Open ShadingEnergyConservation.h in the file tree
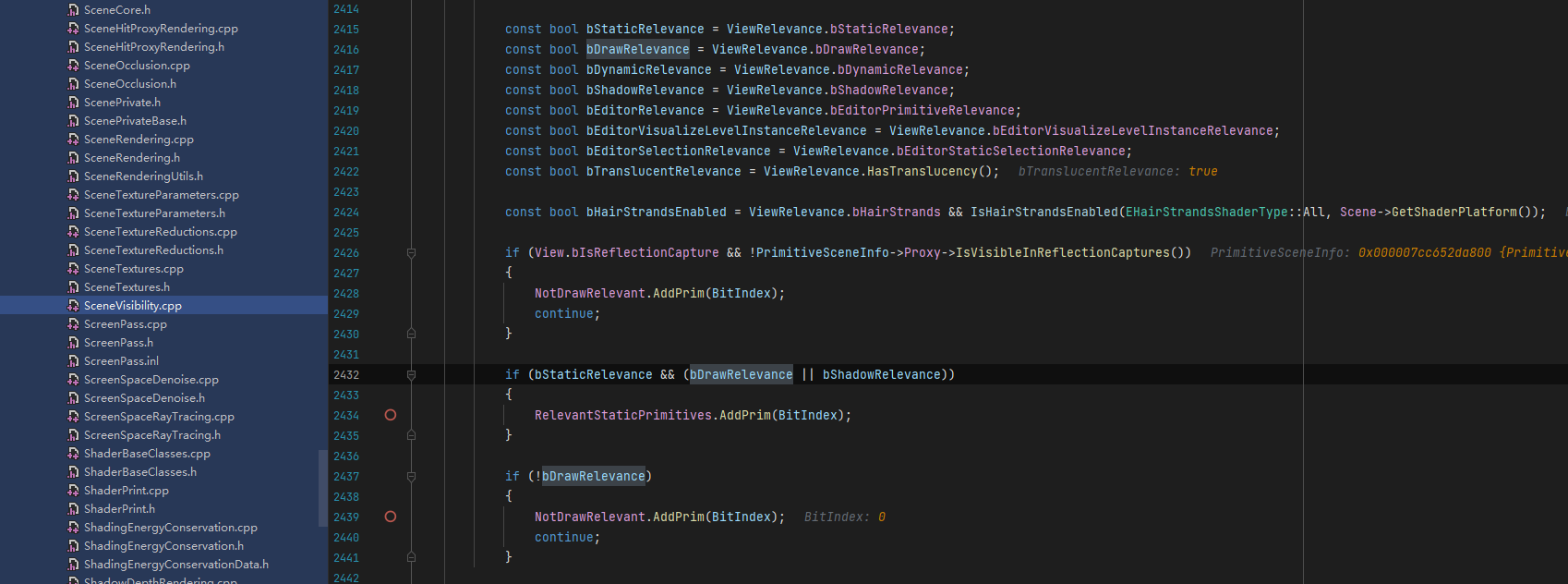 (x=163, y=546)
